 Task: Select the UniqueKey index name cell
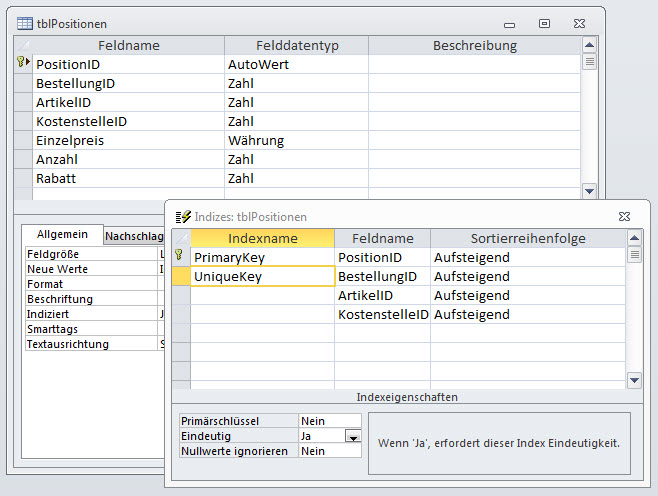click(262, 277)
